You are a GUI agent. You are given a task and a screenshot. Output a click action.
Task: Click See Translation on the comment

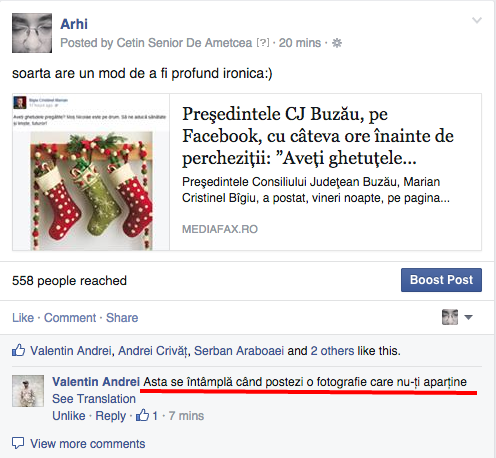coord(94,399)
